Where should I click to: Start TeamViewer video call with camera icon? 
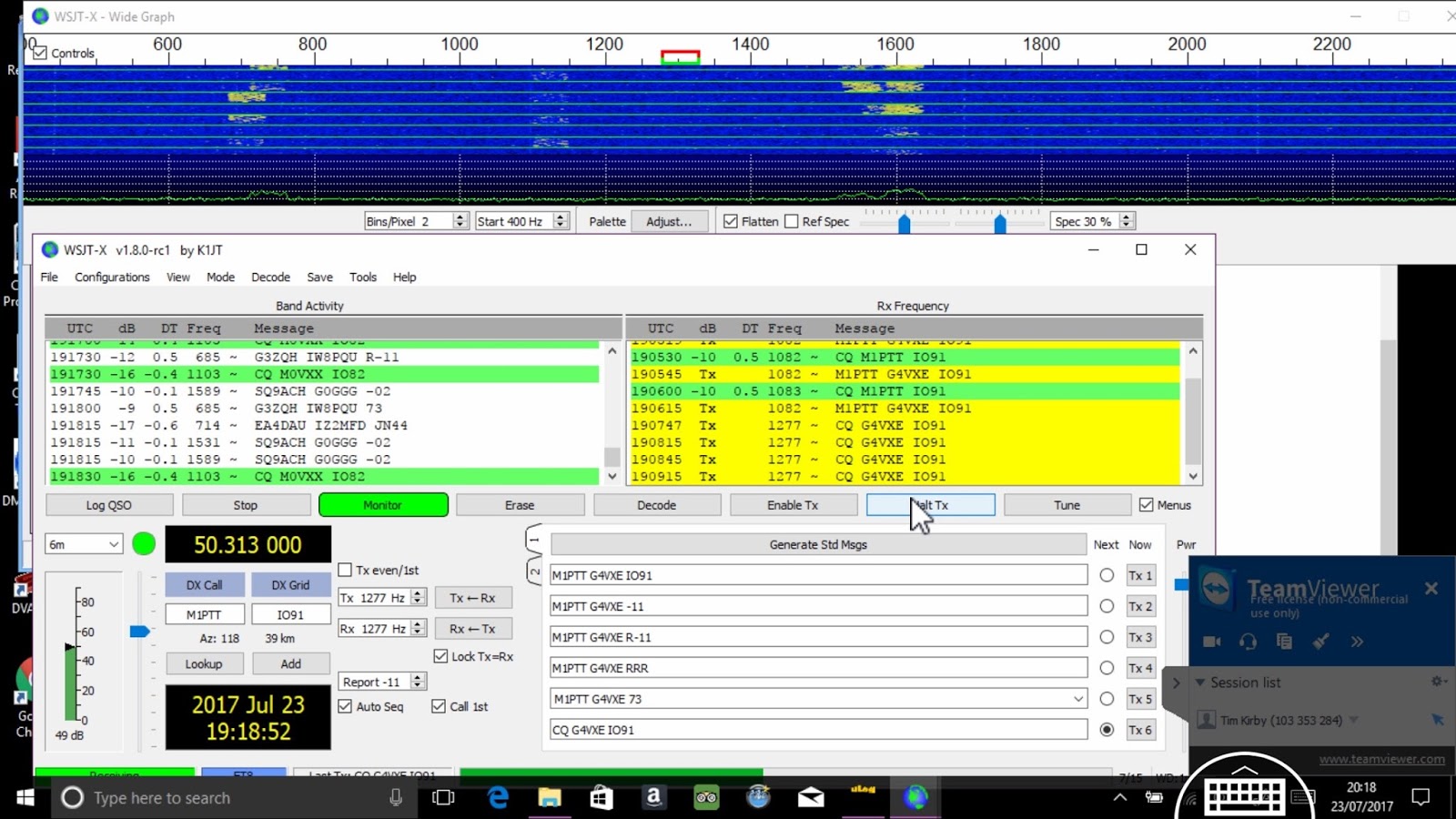click(1212, 642)
